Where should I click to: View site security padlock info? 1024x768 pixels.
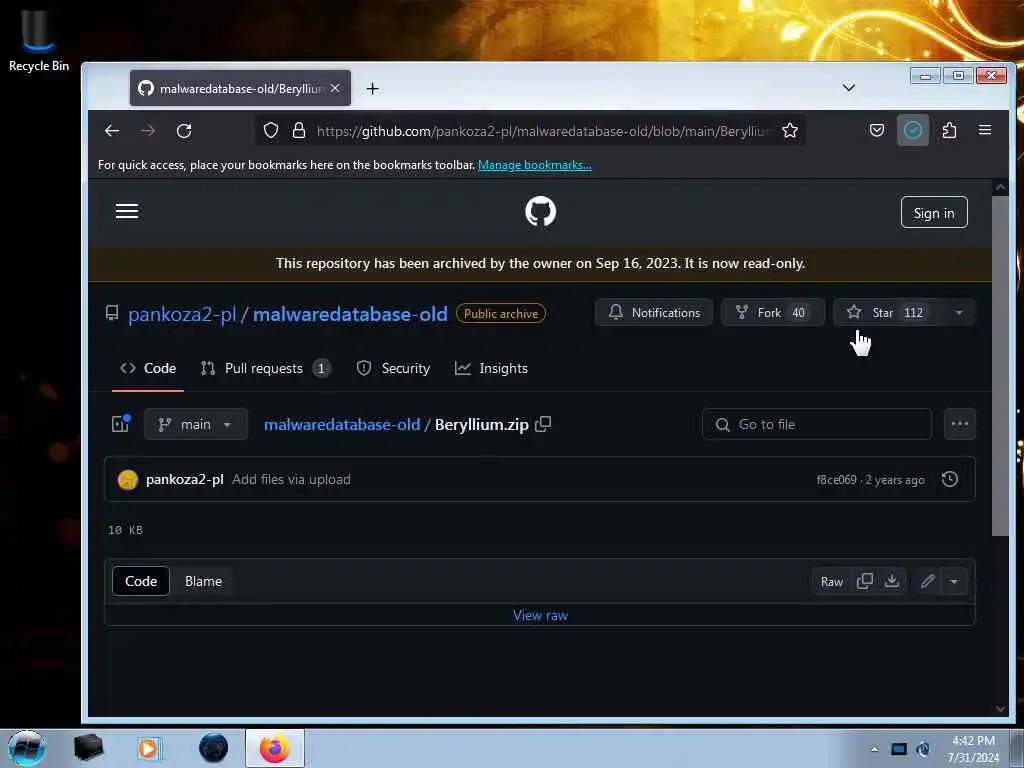(x=299, y=131)
